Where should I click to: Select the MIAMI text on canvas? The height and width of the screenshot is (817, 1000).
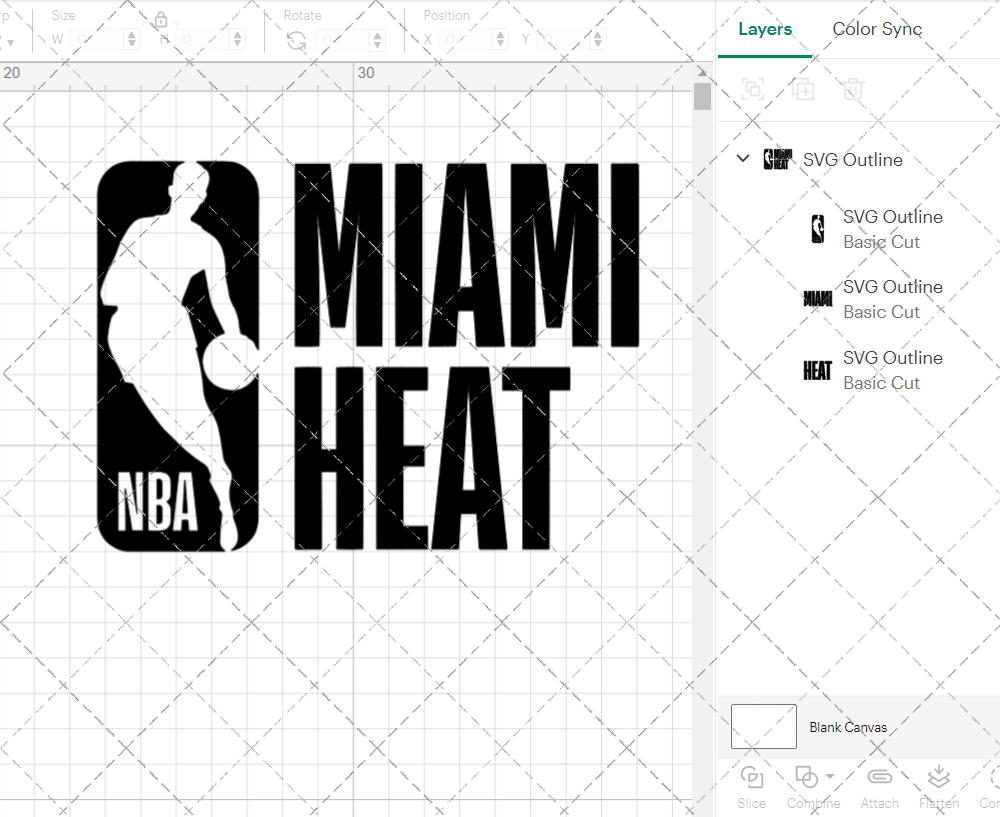click(x=466, y=255)
